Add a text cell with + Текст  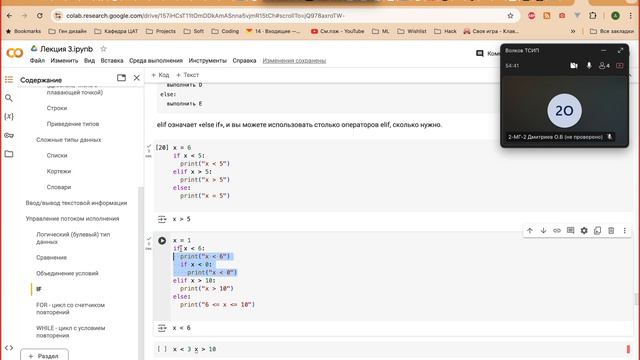(187, 75)
